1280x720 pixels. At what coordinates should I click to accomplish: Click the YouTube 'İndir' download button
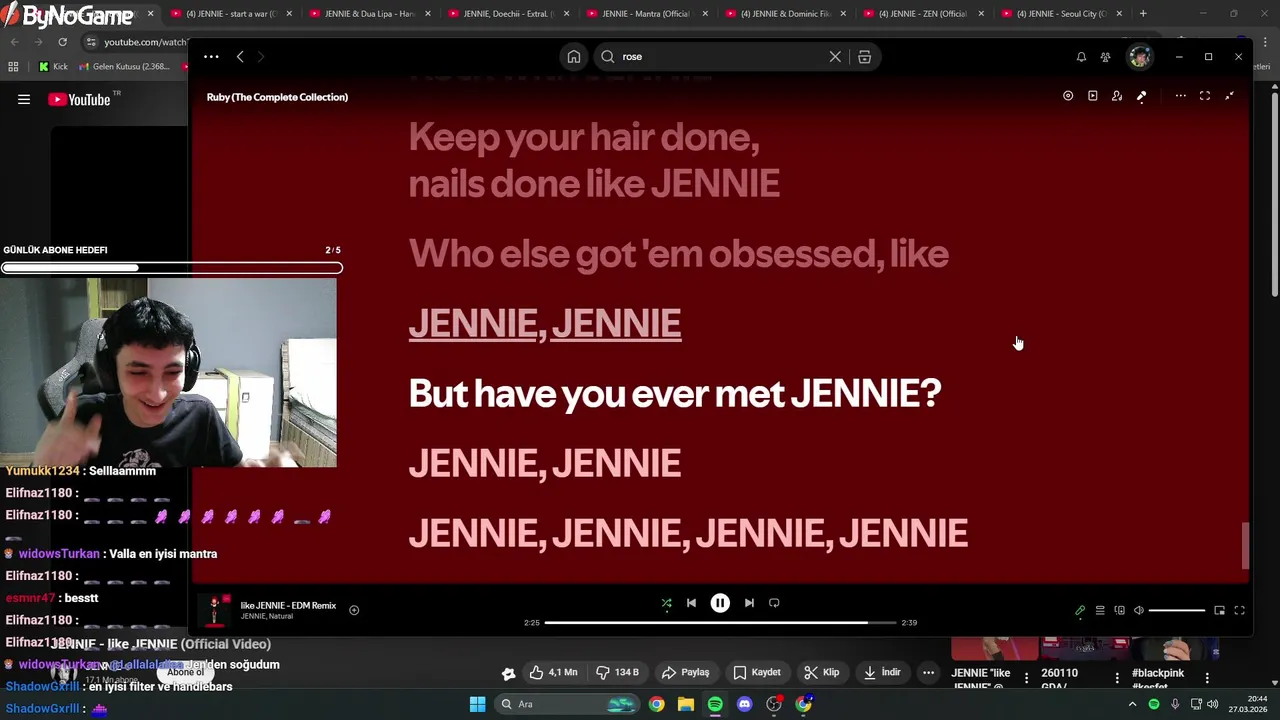coord(882,673)
